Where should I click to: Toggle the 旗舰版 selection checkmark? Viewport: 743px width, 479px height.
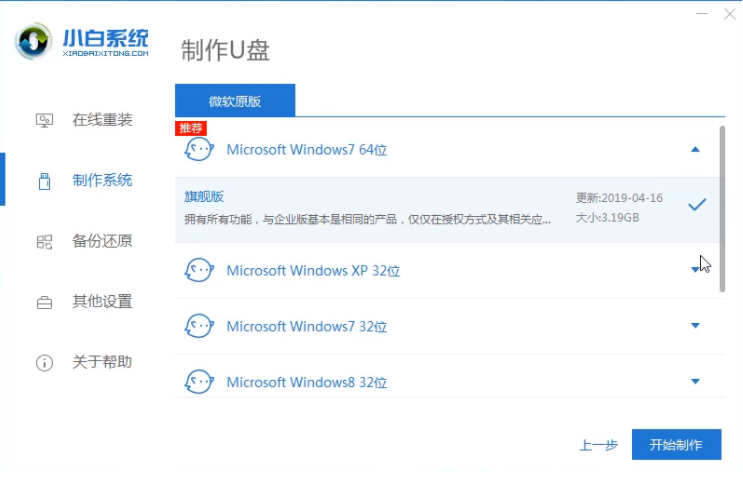click(697, 205)
